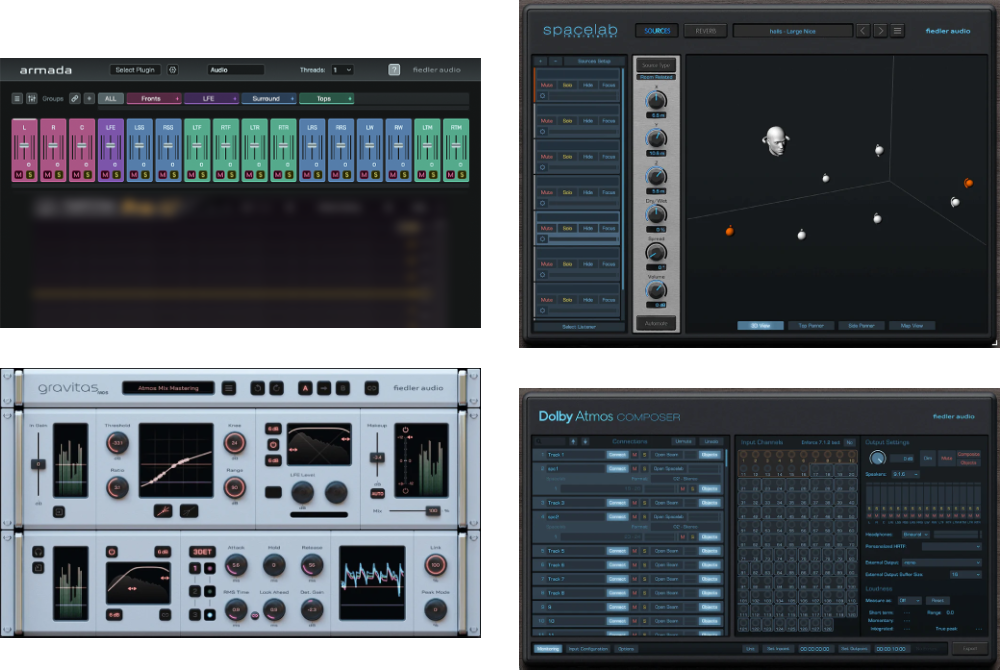Solo the LFE channel strip in Armada
Viewport: 1000px width, 670px height.
(x=117, y=175)
